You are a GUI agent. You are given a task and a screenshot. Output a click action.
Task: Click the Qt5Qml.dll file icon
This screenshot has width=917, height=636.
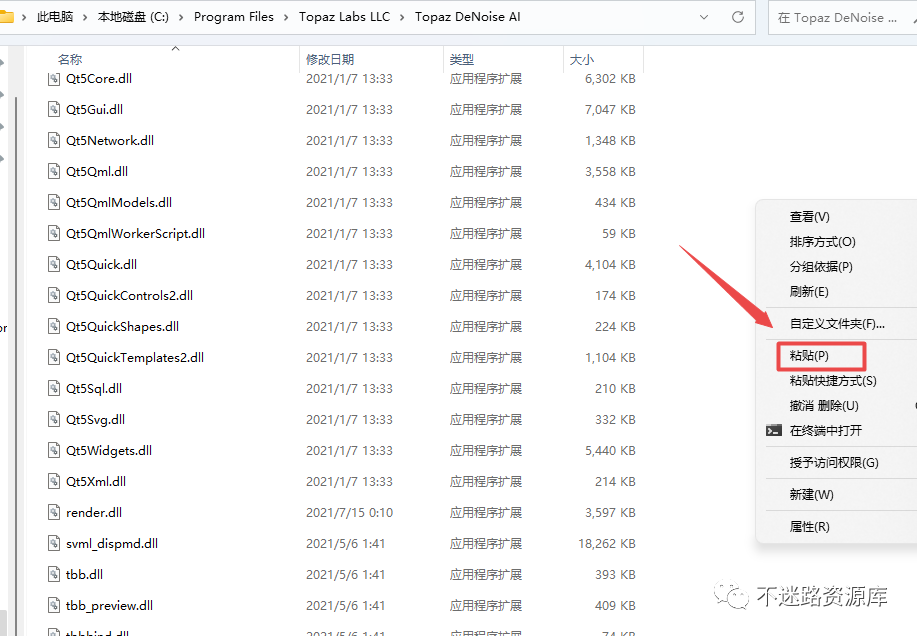(54, 171)
